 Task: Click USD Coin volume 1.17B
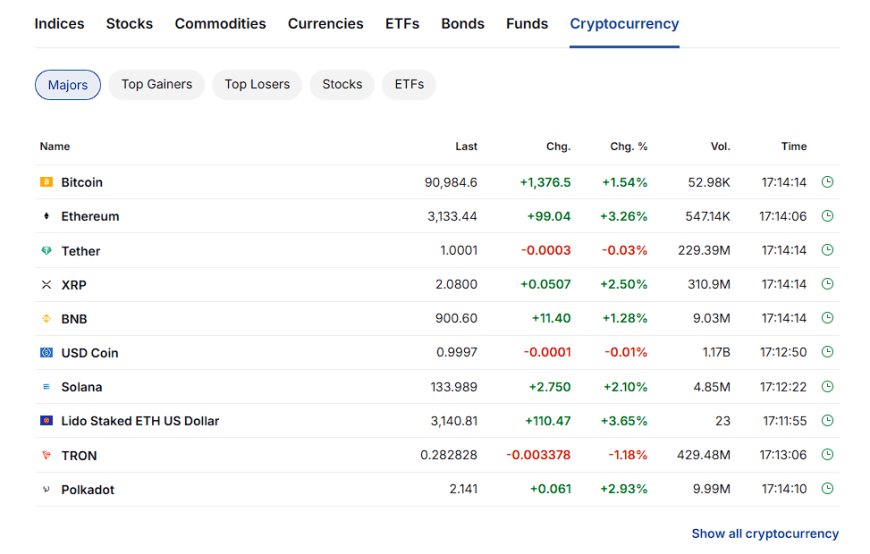(716, 352)
